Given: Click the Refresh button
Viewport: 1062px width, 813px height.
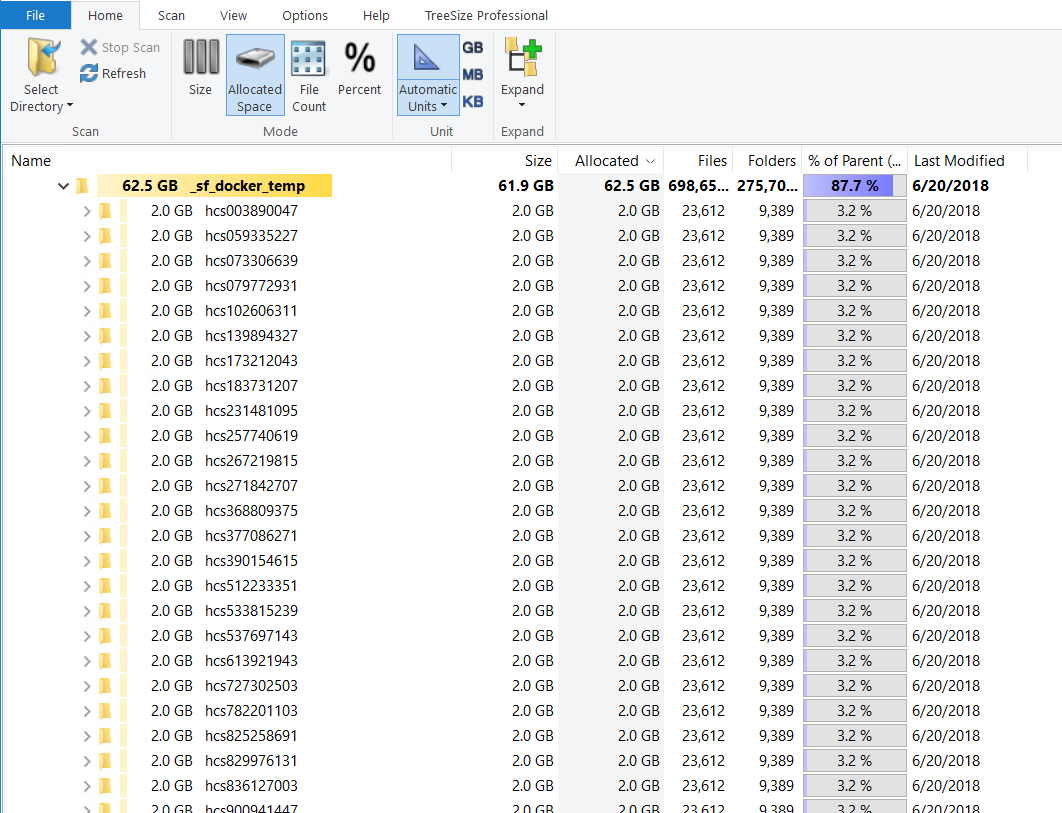Looking at the screenshot, I should coord(113,73).
